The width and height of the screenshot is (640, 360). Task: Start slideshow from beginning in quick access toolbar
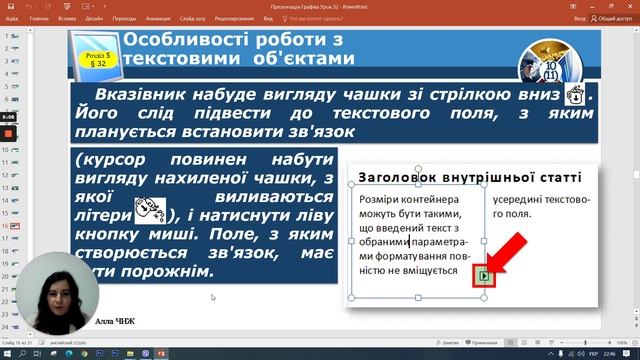click(x=67, y=7)
